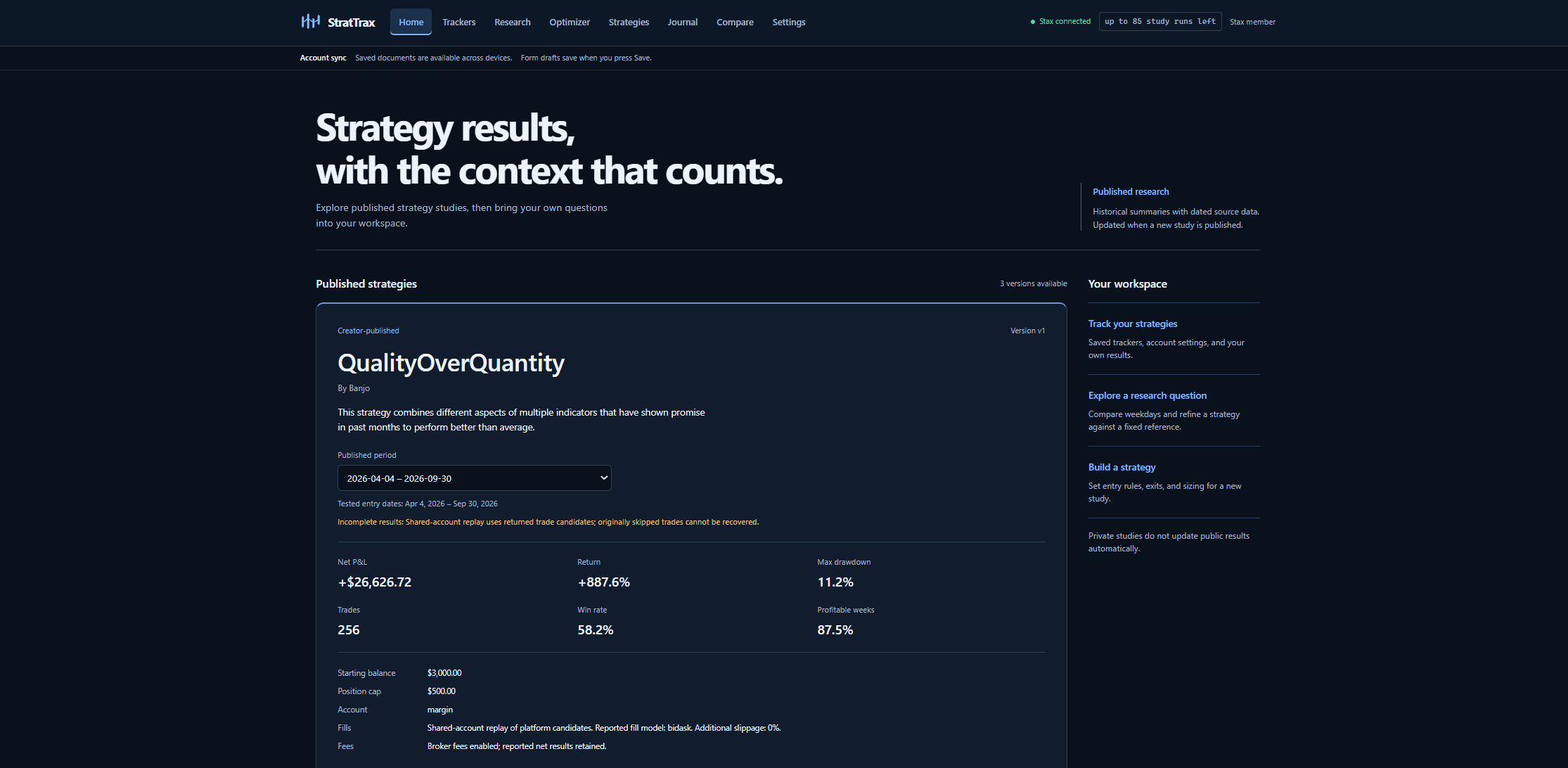1568x768 pixels.
Task: Click the 'By Banjo' author line
Action: click(353, 388)
